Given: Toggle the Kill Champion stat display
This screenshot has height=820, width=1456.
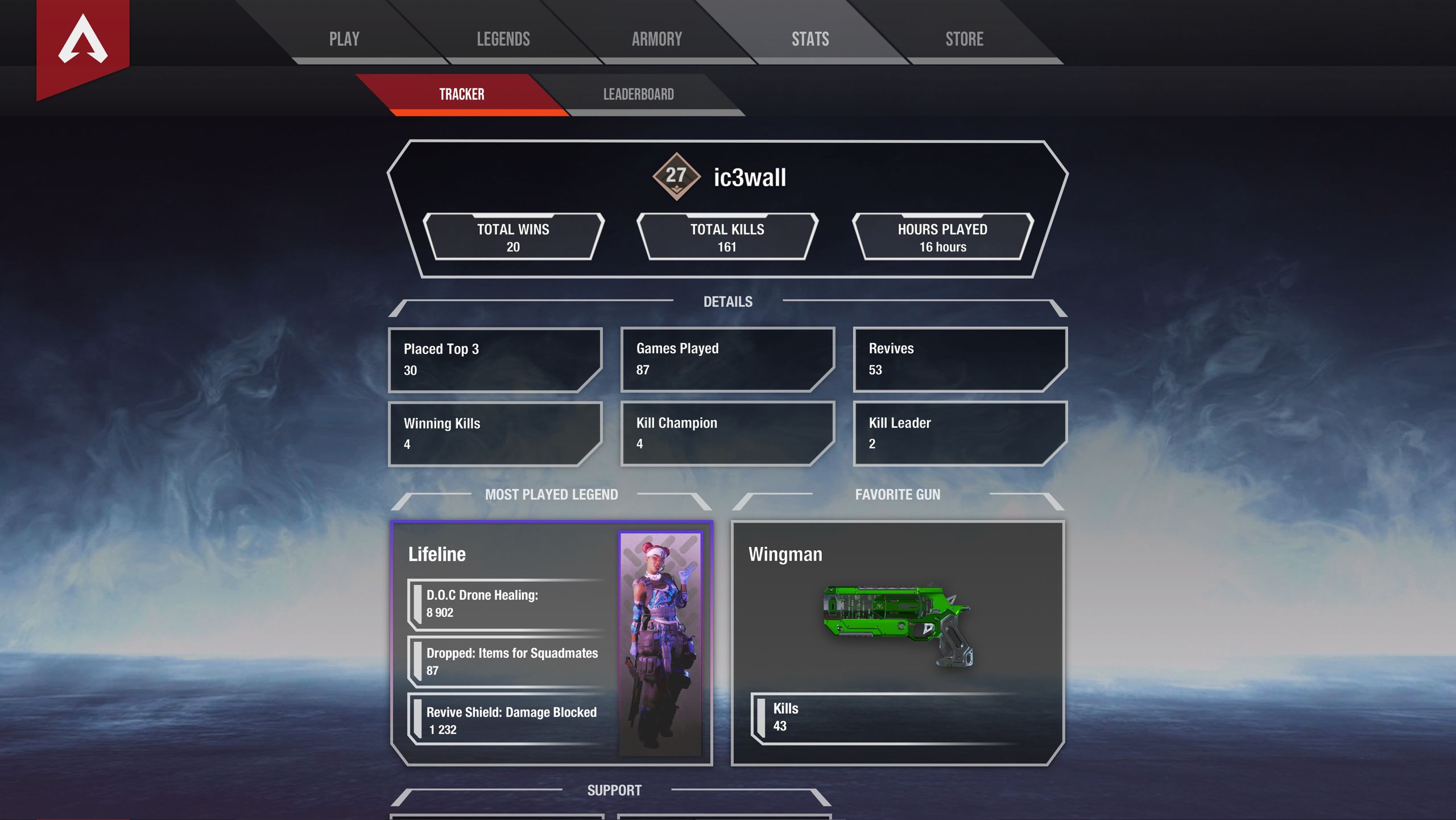Looking at the screenshot, I should 727,432.
